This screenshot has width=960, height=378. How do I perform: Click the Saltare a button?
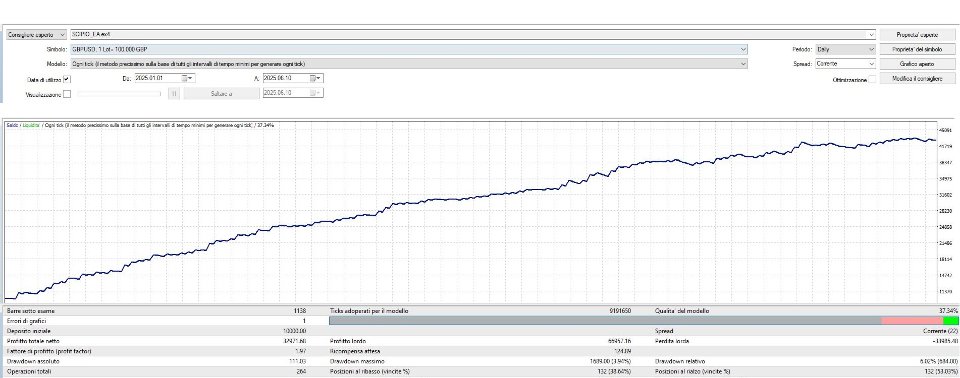pos(221,94)
